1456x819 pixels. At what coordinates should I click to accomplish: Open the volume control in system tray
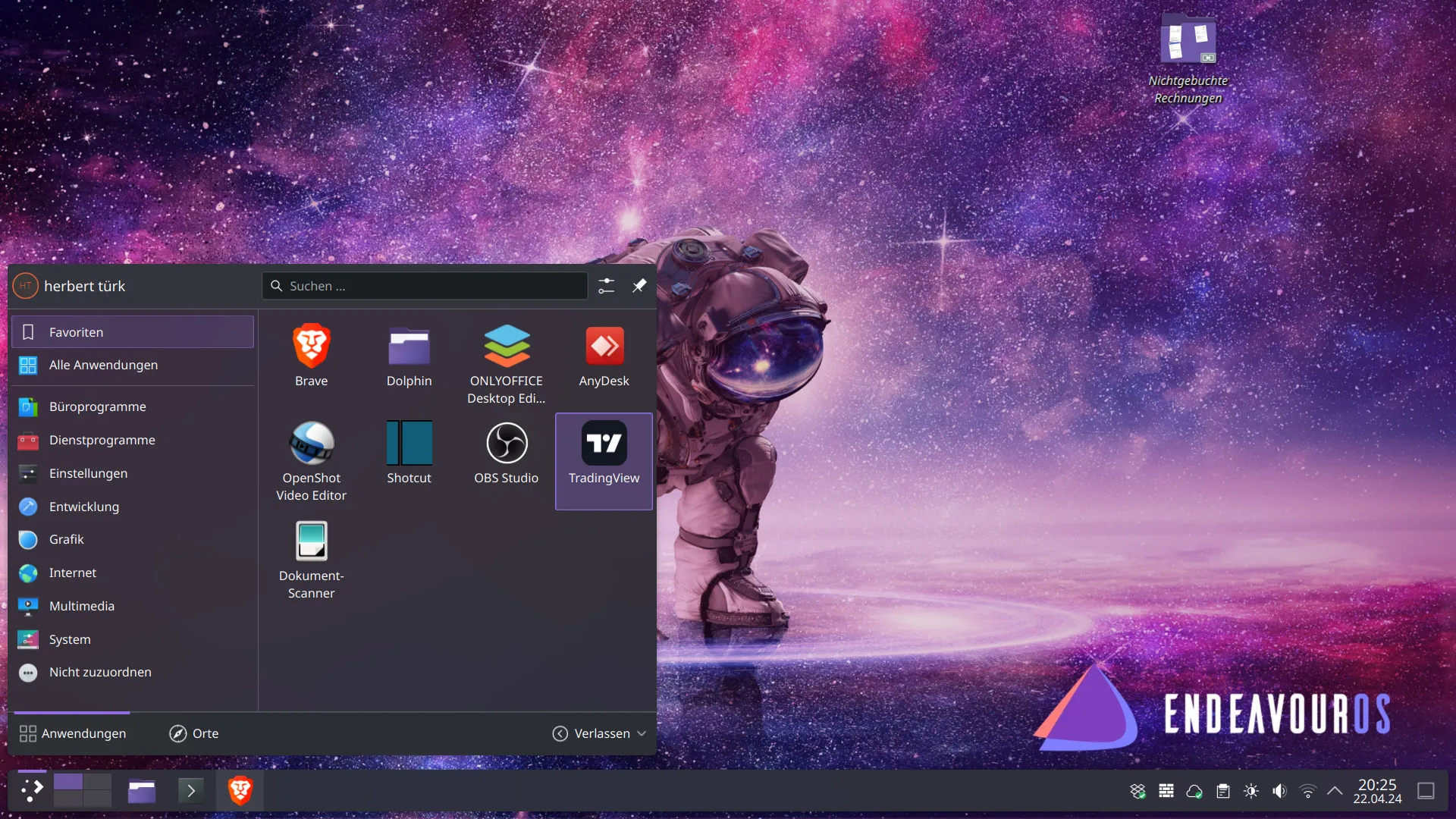[1279, 791]
